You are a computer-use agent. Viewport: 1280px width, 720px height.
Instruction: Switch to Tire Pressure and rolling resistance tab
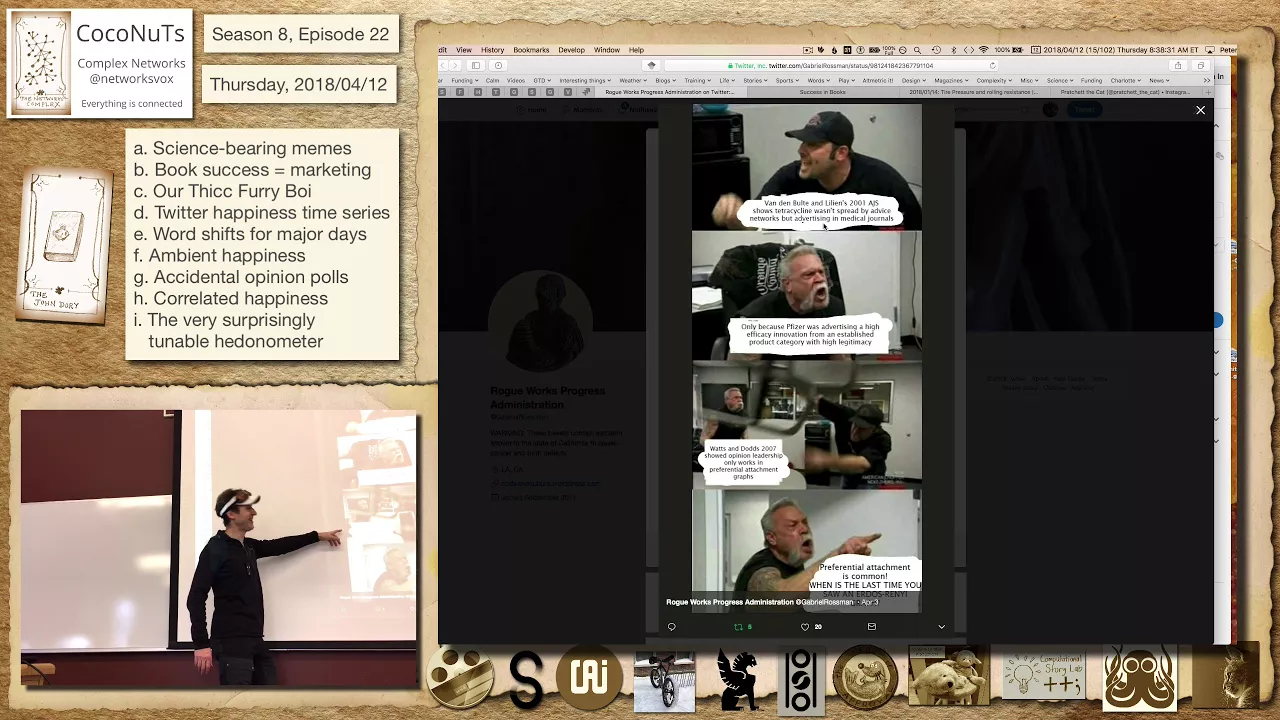point(974,92)
